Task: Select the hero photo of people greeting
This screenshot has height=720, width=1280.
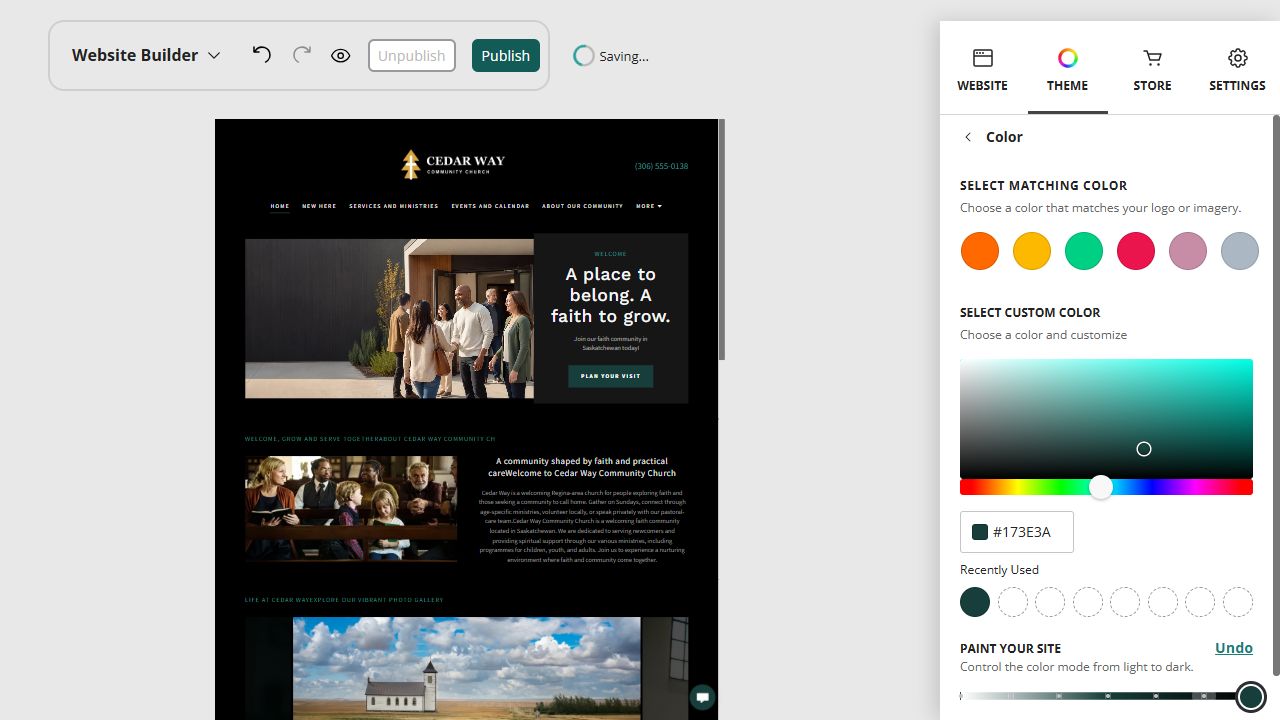Action: [389, 318]
